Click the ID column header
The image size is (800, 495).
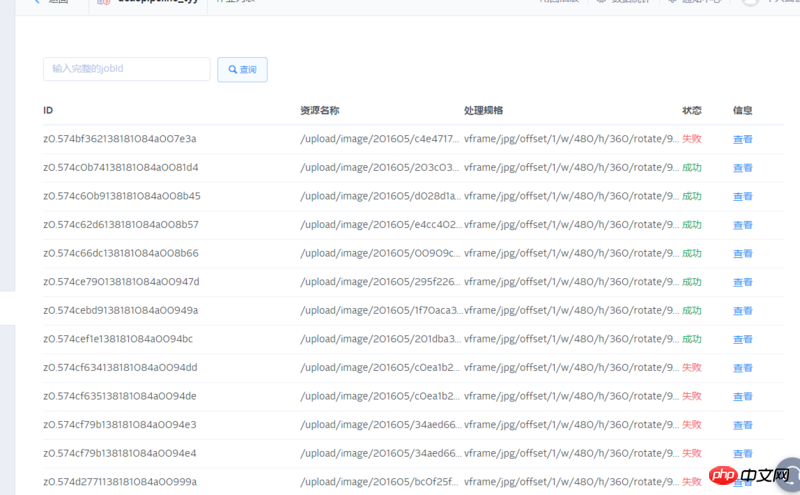click(x=48, y=111)
